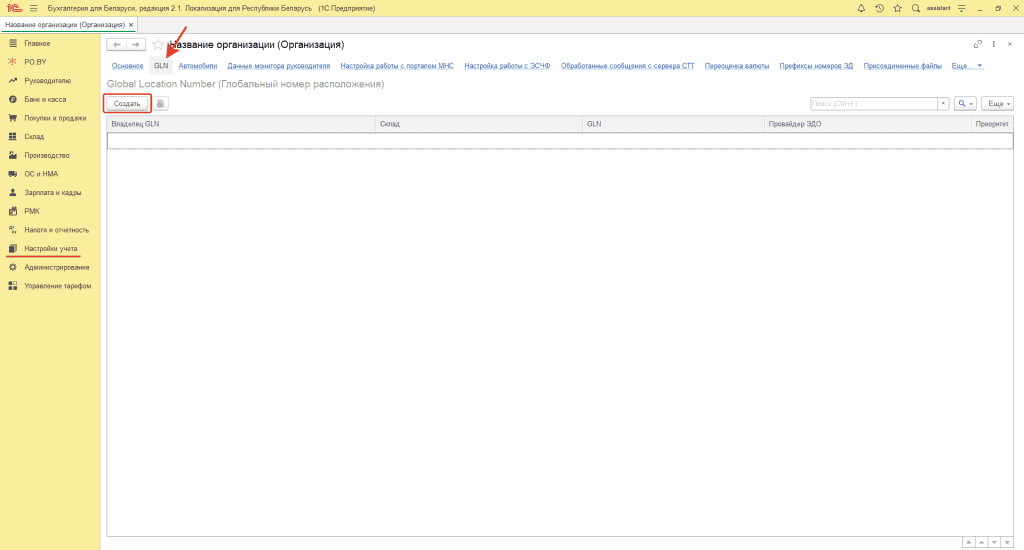
Task: Open the search options dropdown button
Action: pos(965,103)
